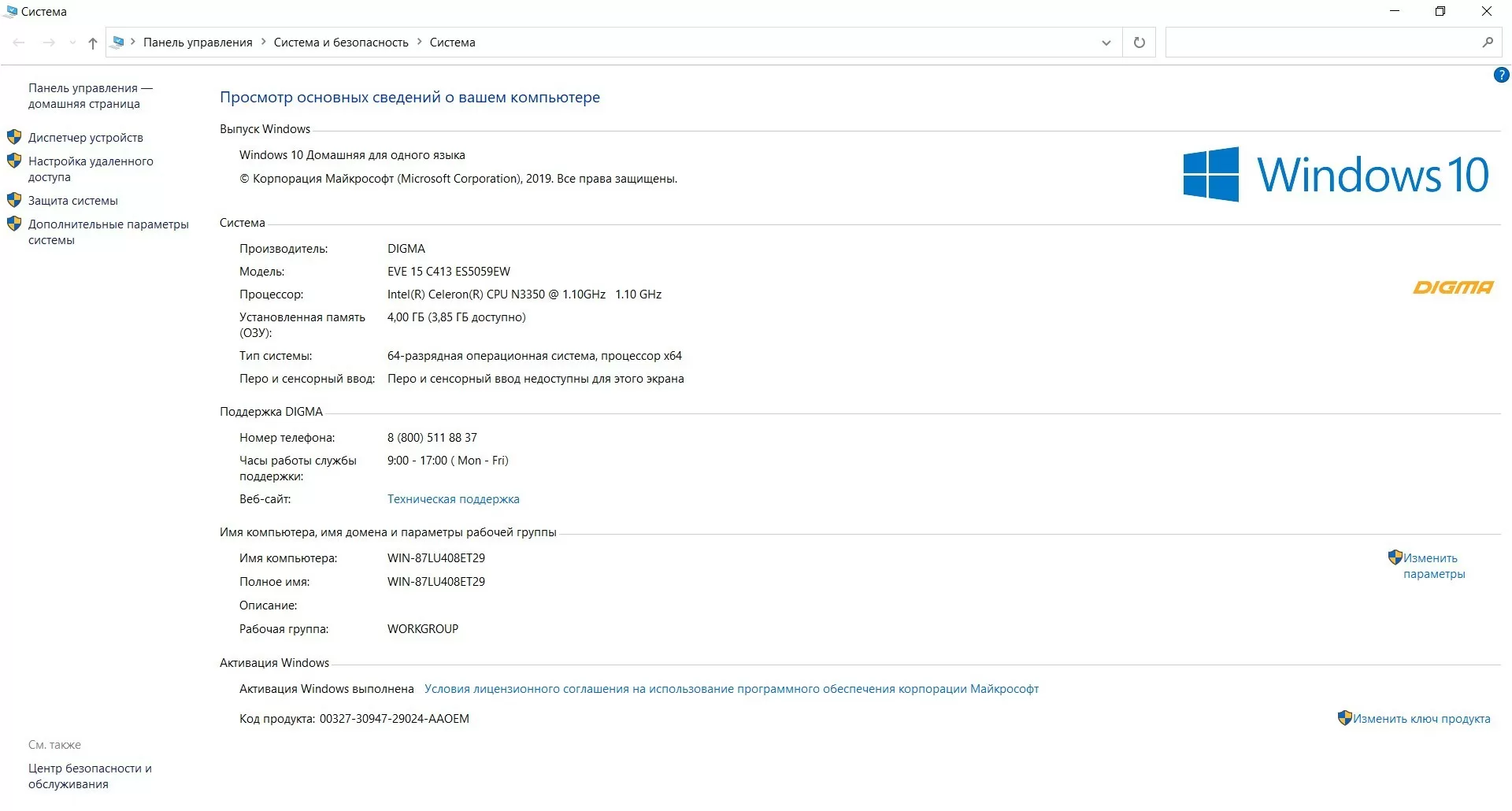Image resolution: width=1512 pixels, height=811 pixels.
Task: Click shield icon next to Изменить ключ продукта
Action: click(1345, 718)
